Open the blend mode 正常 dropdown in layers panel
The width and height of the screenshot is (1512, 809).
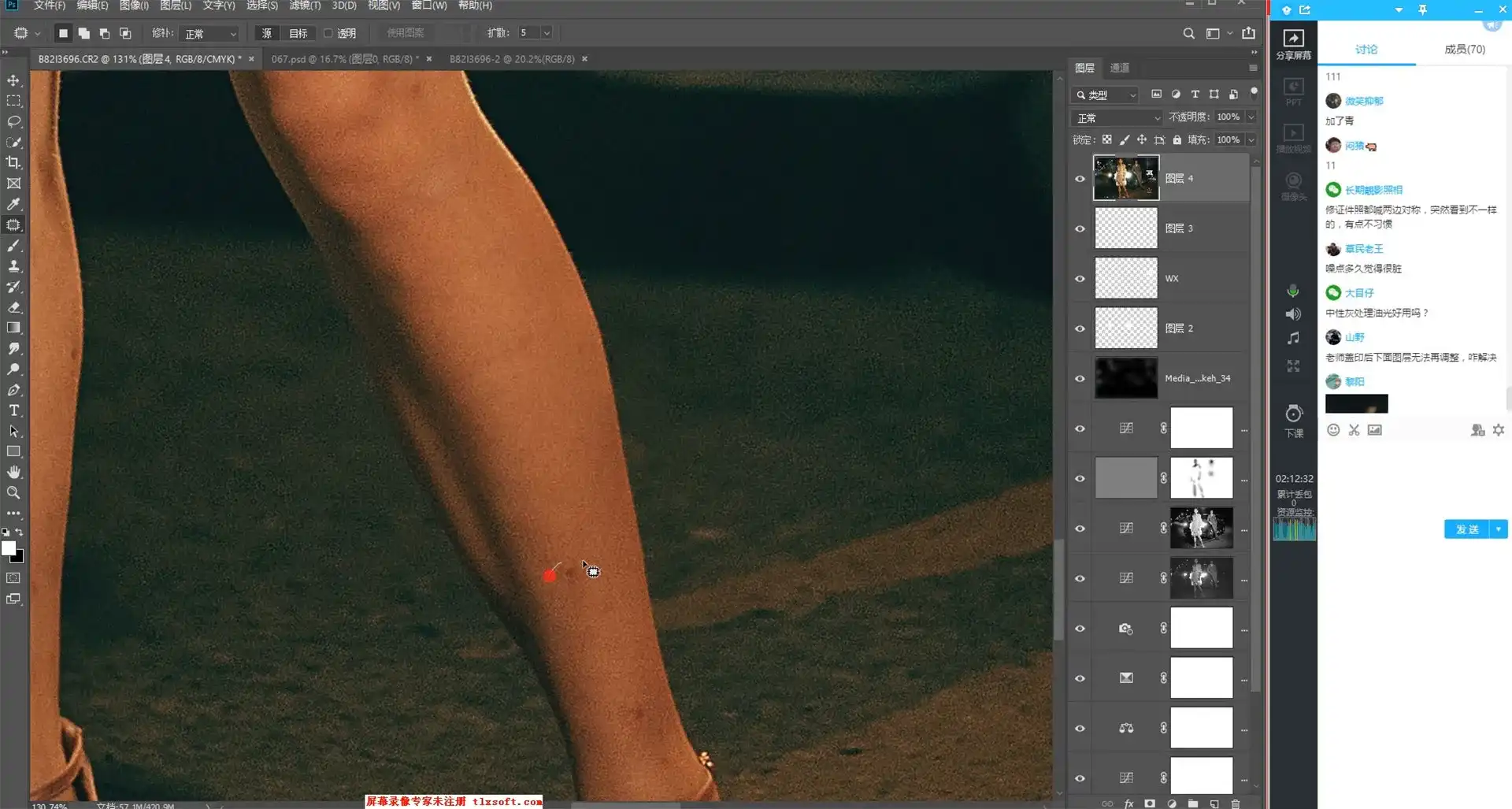[1117, 117]
